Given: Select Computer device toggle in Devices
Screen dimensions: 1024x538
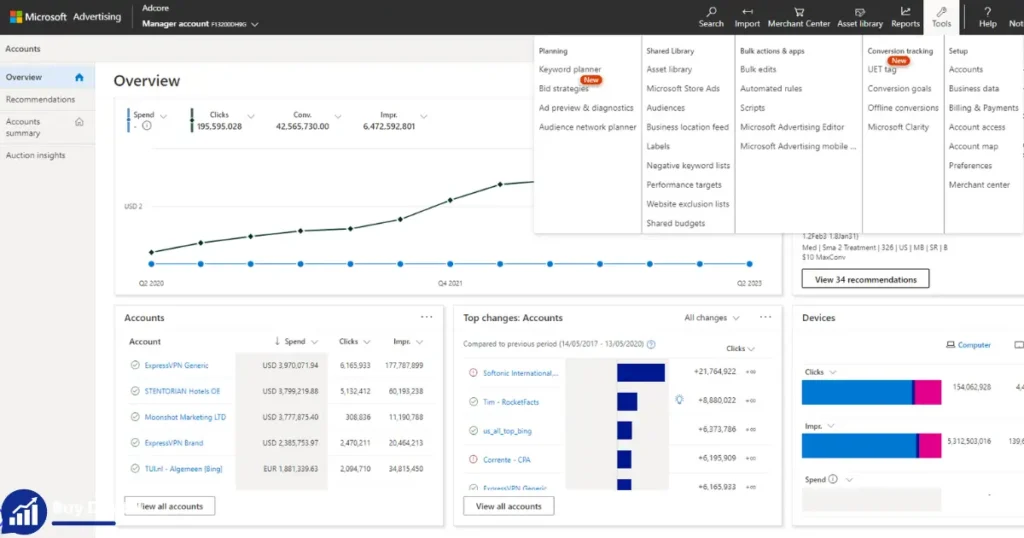Looking at the screenshot, I should coord(968,345).
